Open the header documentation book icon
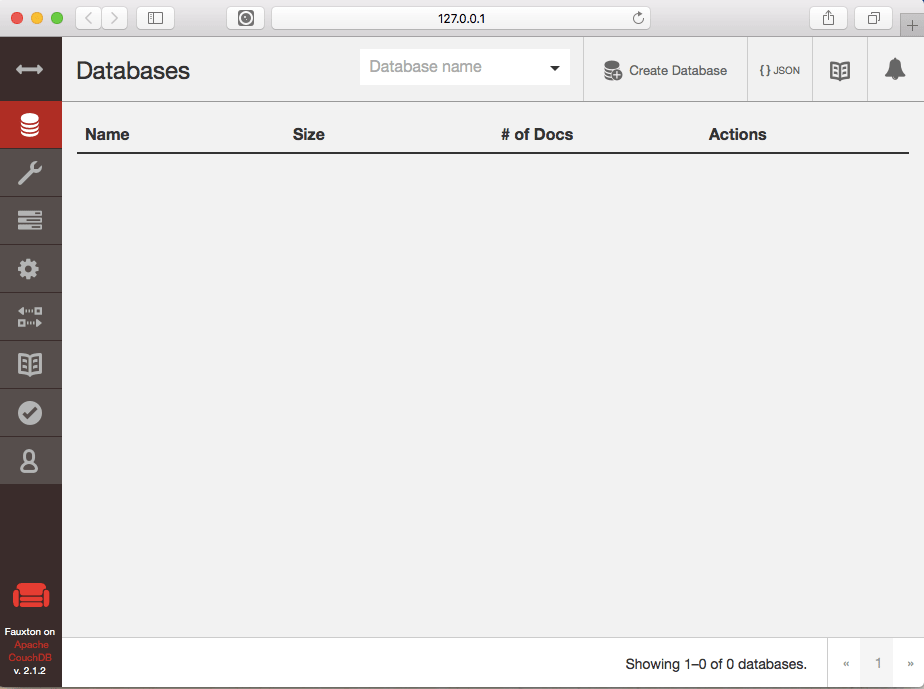This screenshot has width=924, height=689. click(840, 70)
